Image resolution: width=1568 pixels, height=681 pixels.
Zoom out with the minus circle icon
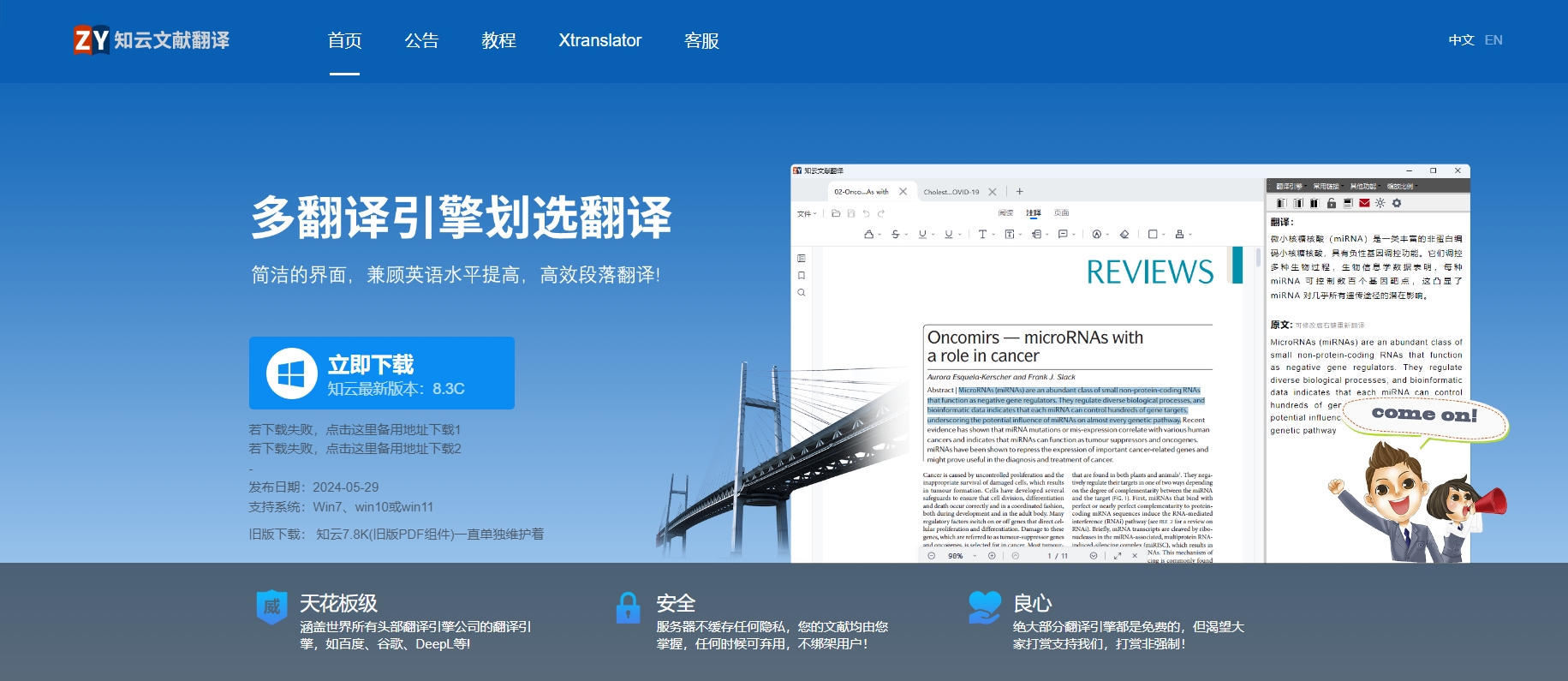click(932, 556)
